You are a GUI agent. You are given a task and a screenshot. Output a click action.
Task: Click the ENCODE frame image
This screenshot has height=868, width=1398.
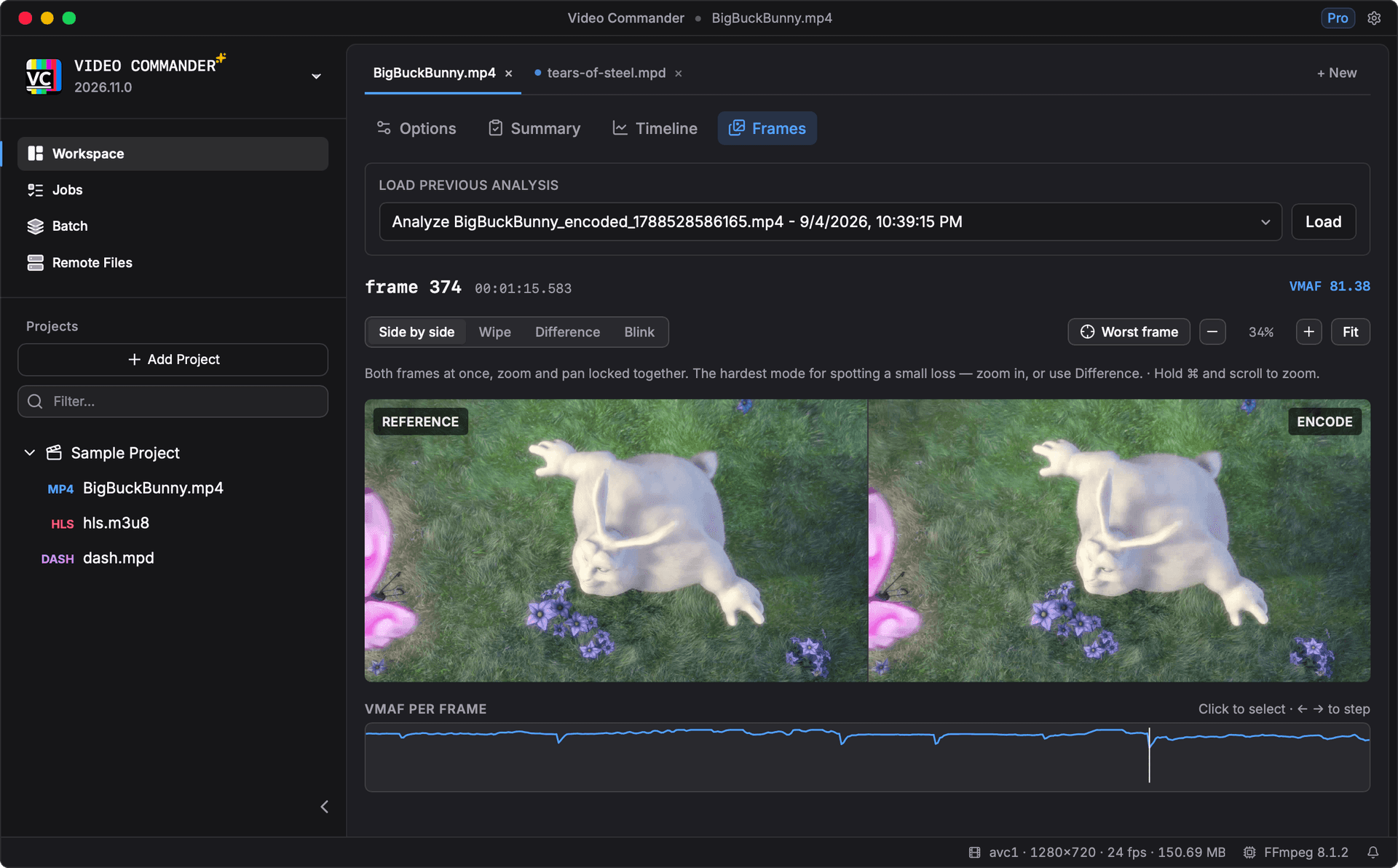pos(1119,540)
